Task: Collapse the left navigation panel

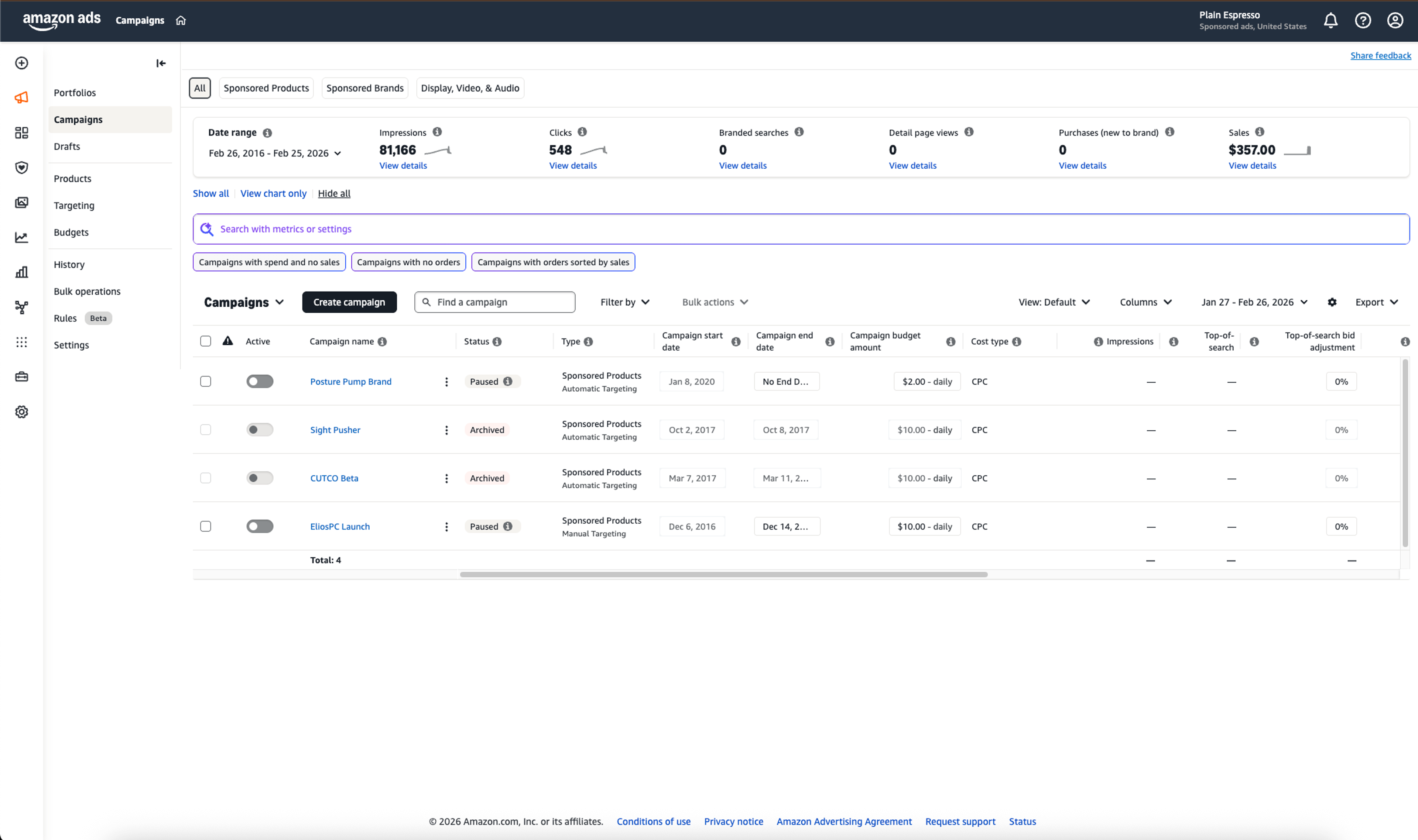Action: (x=161, y=63)
